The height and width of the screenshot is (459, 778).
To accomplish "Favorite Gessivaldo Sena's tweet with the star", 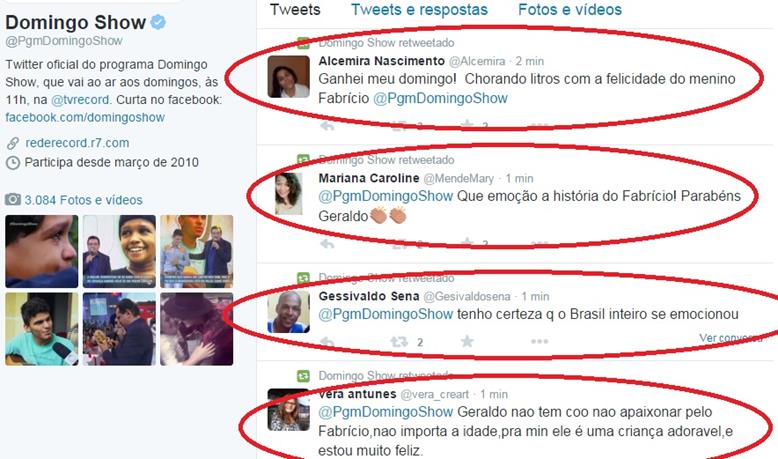I will 467,341.
